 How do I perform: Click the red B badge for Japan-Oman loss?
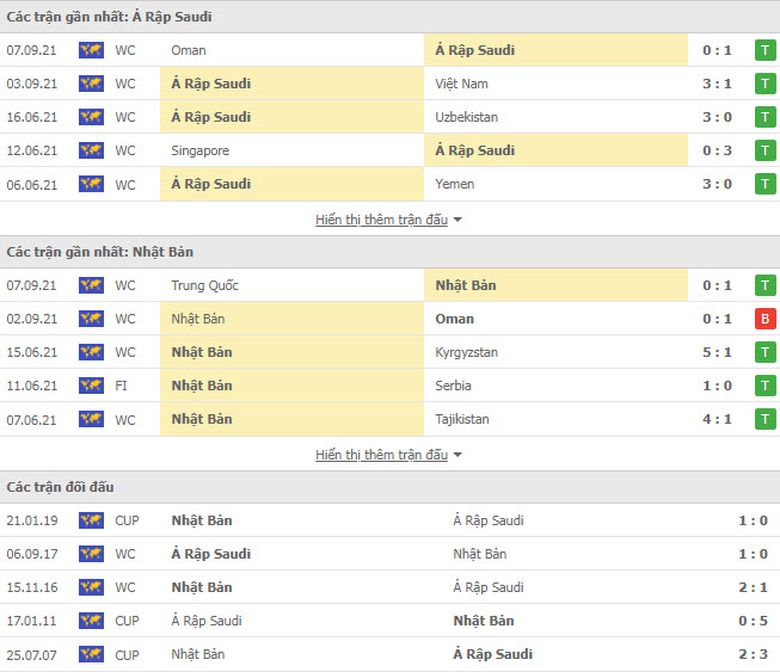coord(765,319)
